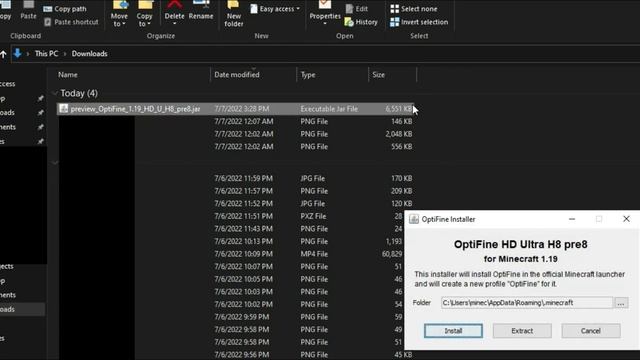Browse for folder with the ... button
This screenshot has height=360, width=640.
click(x=621, y=303)
